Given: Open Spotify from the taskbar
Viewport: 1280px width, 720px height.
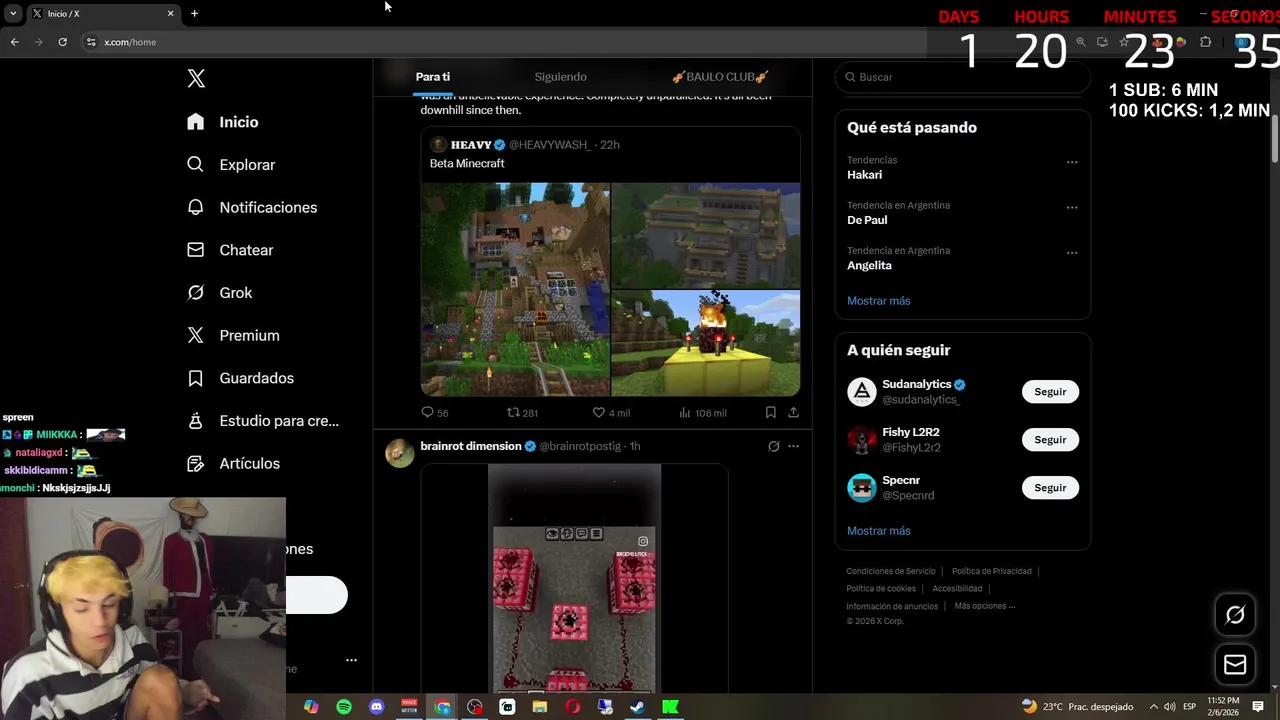Looking at the screenshot, I should coord(344,707).
